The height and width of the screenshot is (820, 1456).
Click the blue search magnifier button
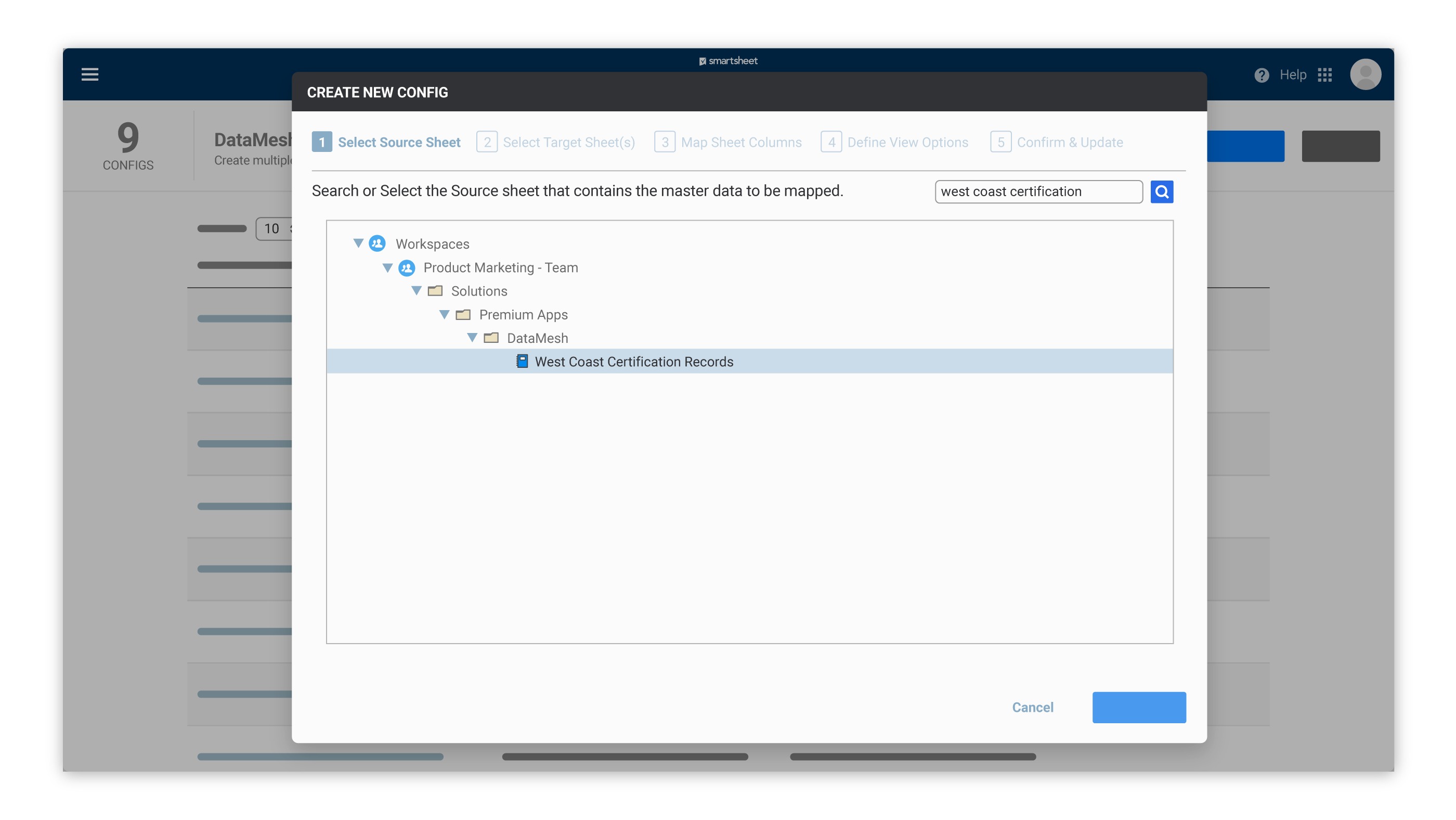(x=1162, y=191)
